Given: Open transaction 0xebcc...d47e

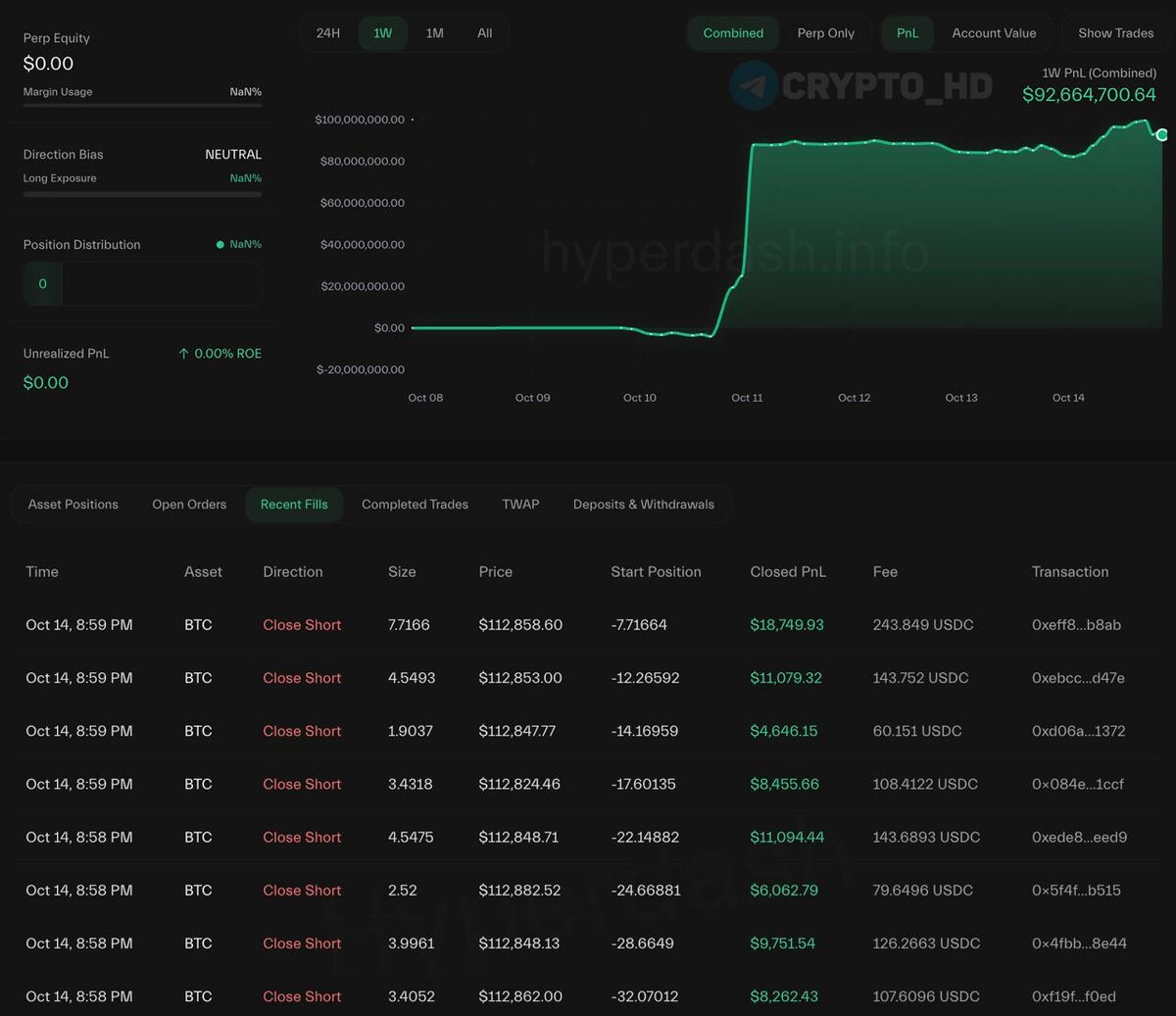Looking at the screenshot, I should click(1078, 678).
